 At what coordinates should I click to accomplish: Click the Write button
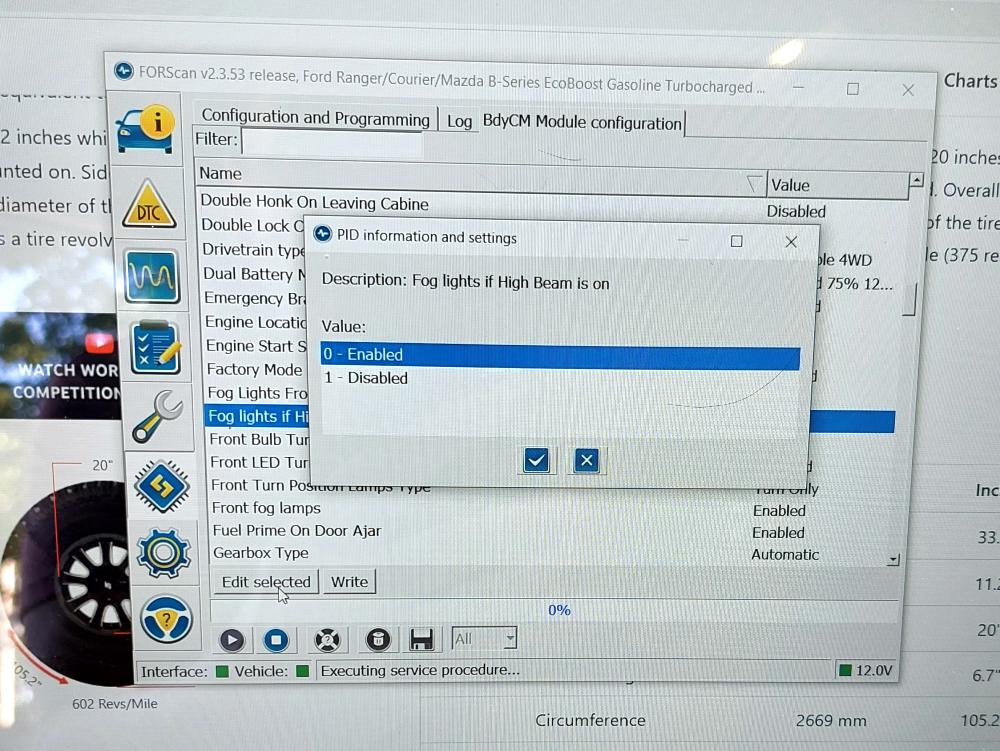(349, 582)
